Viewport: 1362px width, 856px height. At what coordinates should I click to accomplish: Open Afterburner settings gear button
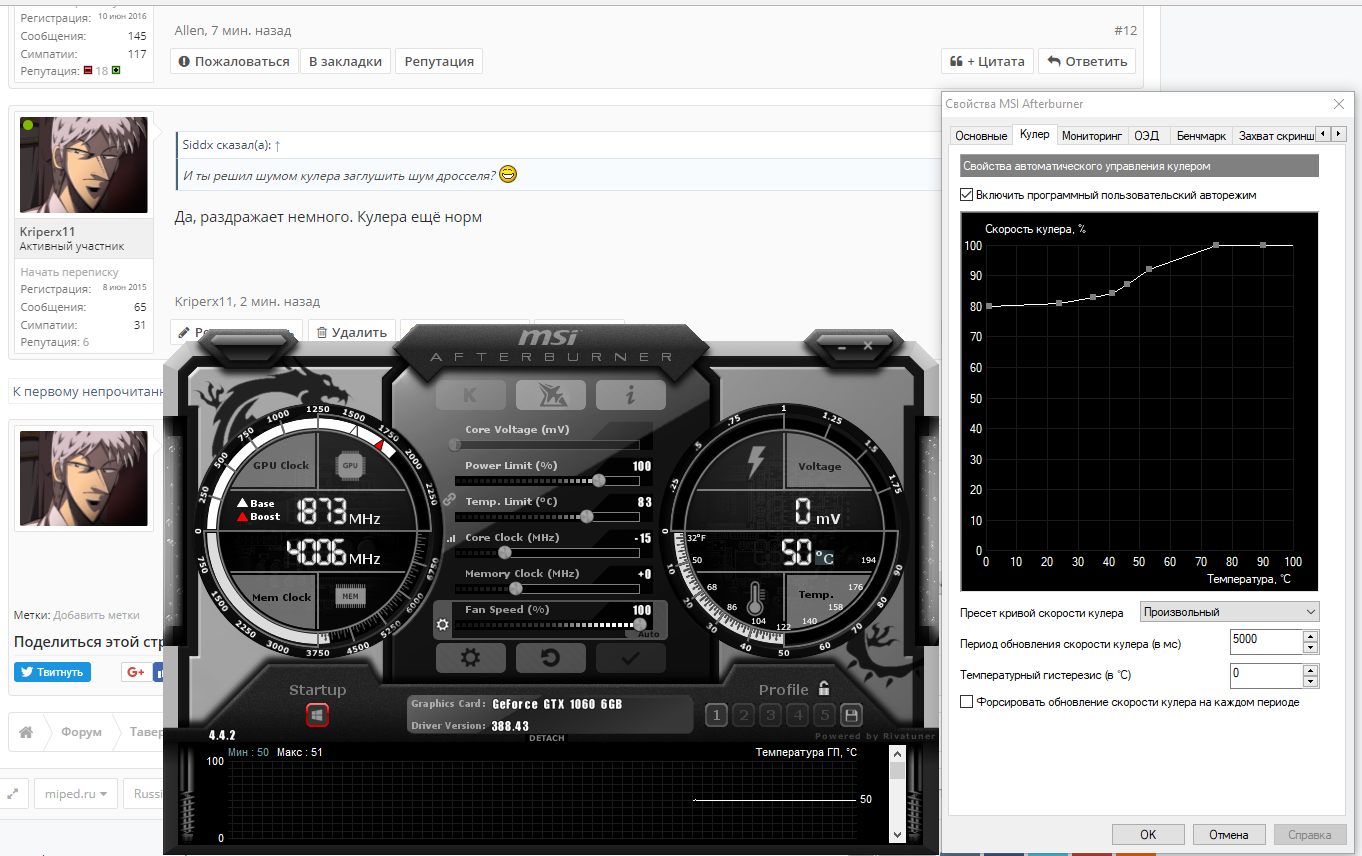[x=470, y=658]
